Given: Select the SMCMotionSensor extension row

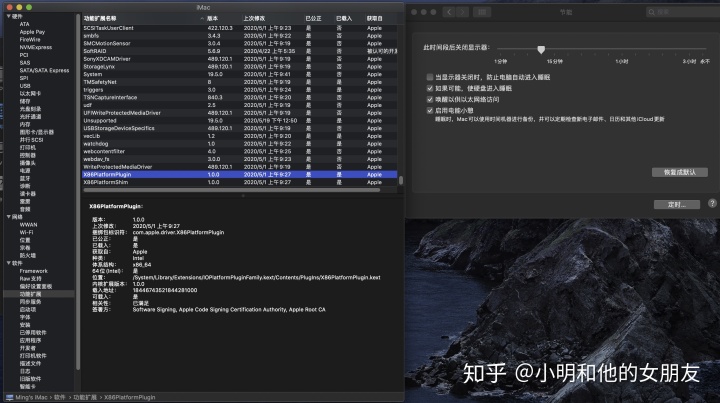Looking at the screenshot, I should point(240,43).
